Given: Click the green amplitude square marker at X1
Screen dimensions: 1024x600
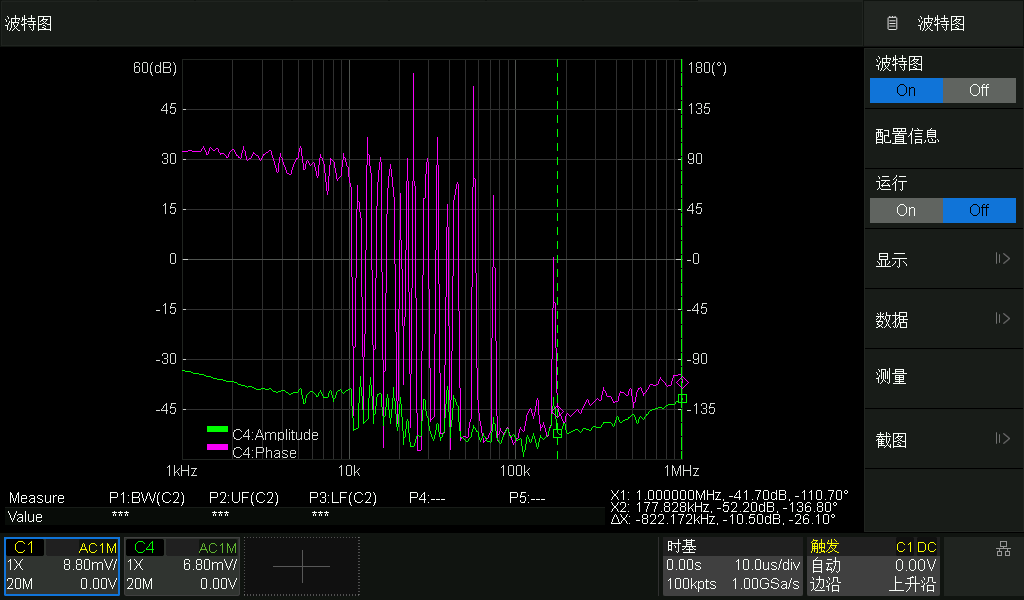Looking at the screenshot, I should click(682, 399).
